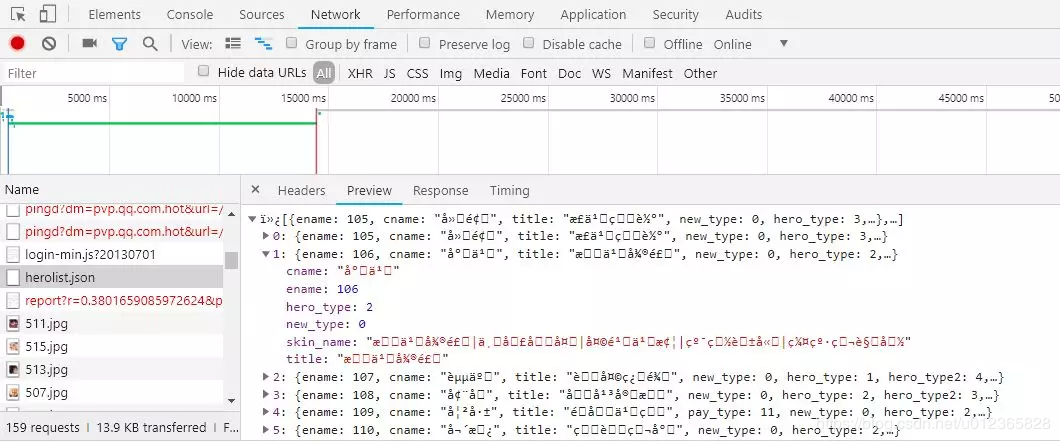Screen dimensions: 1060x442
Task: Show the overview waterfall view icon
Action: (263, 43)
